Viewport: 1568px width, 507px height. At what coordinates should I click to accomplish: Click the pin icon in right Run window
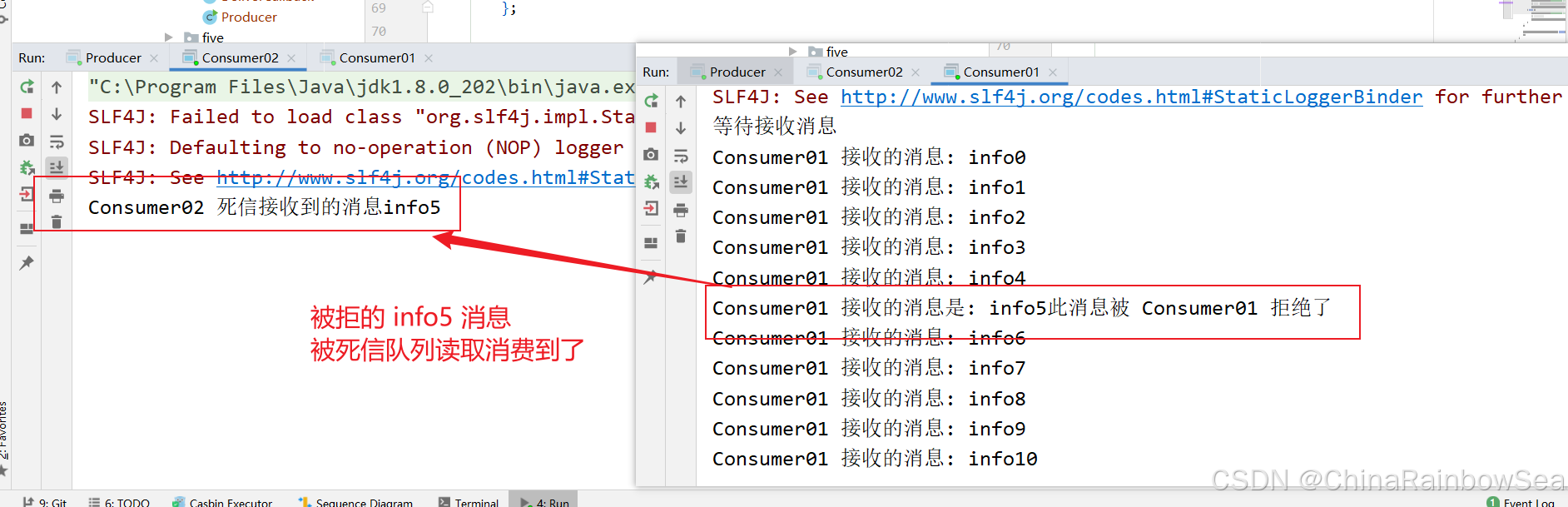(651, 277)
